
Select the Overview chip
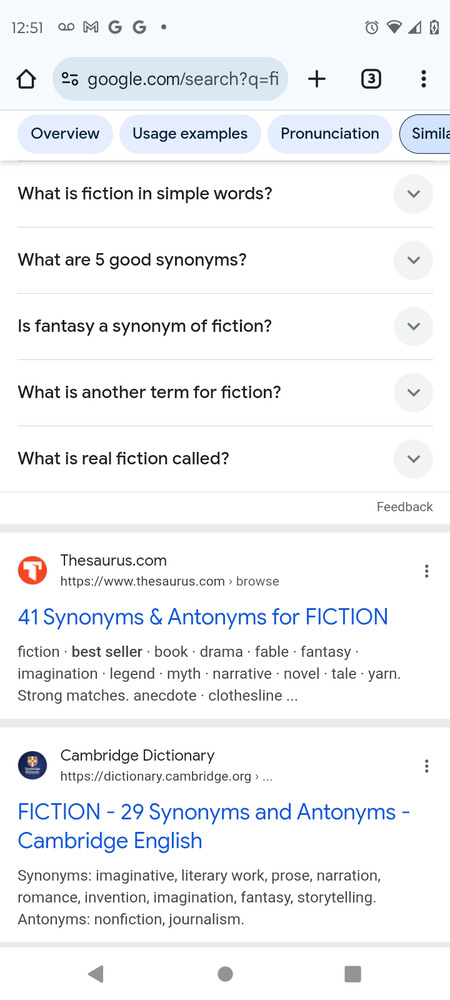[x=65, y=134]
